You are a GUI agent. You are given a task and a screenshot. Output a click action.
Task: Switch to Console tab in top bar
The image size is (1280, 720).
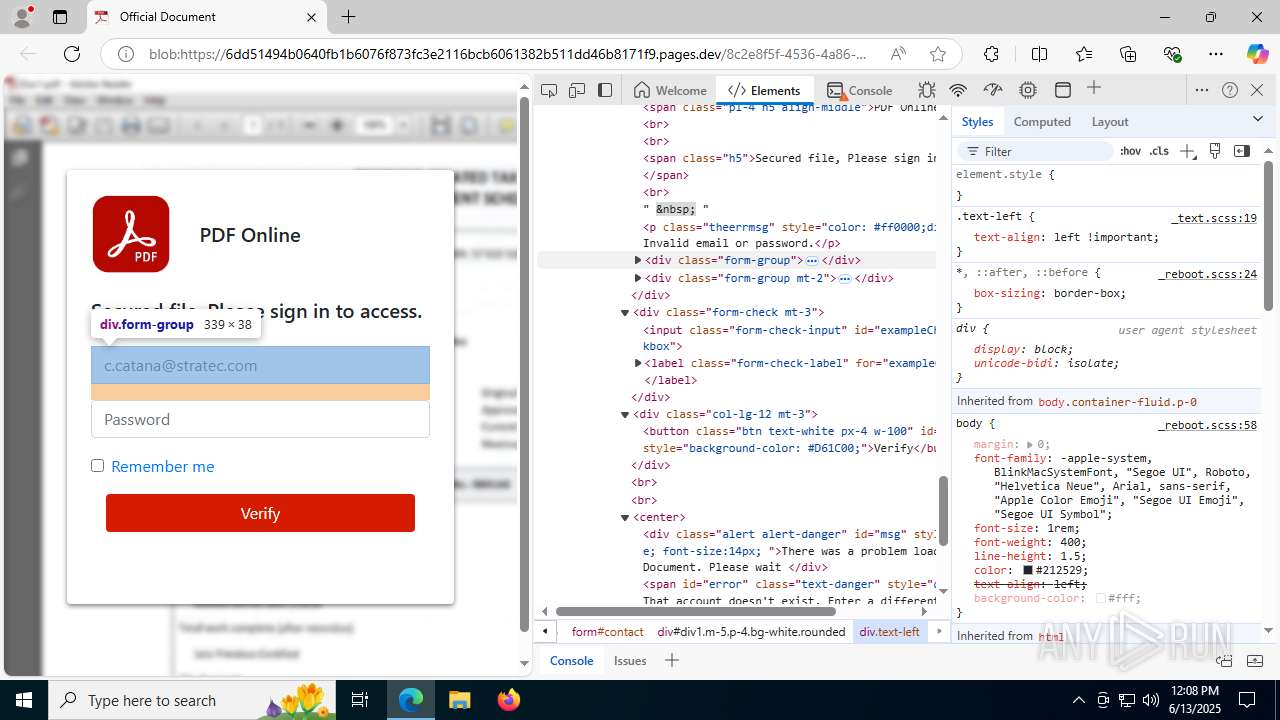coord(860,90)
